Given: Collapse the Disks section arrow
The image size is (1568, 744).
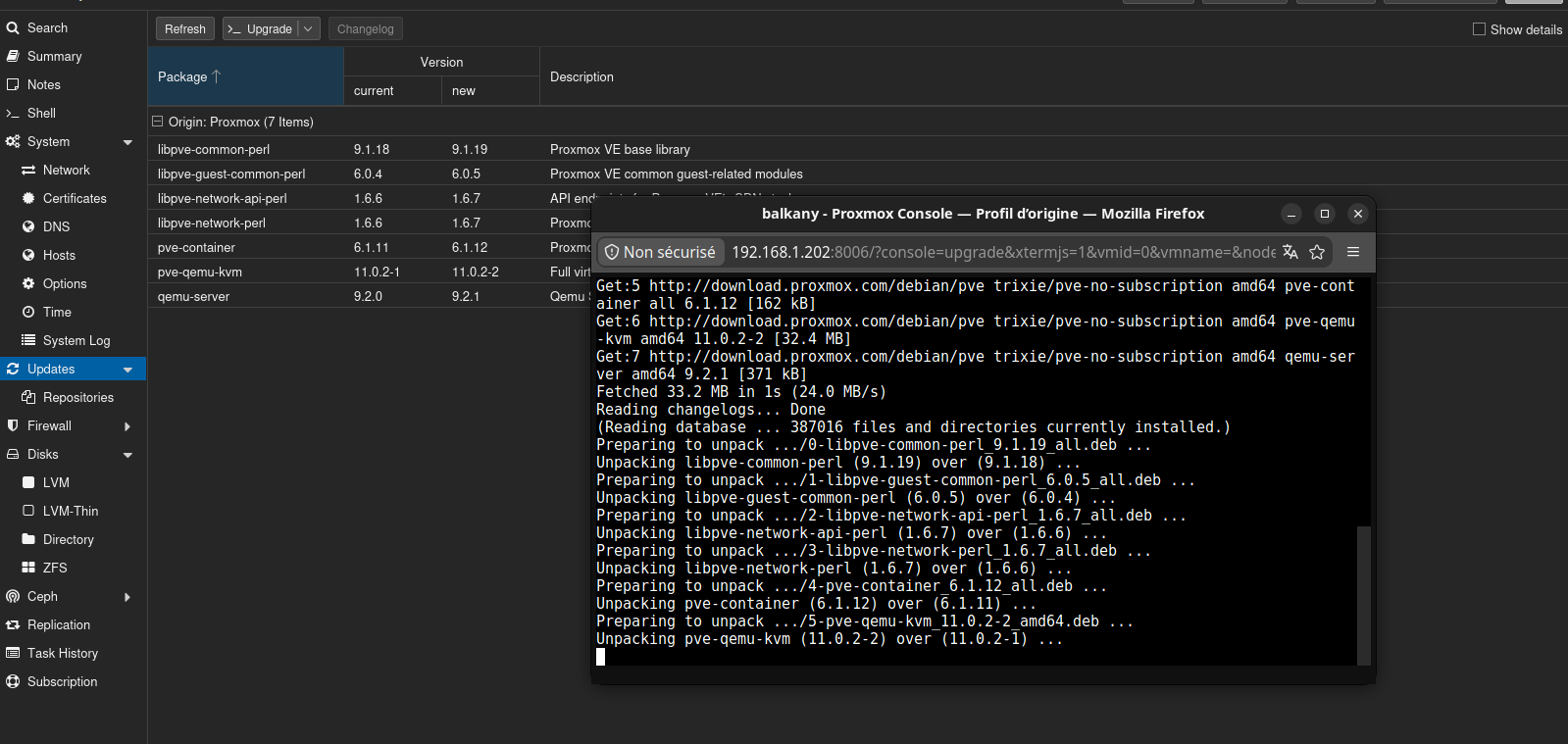Looking at the screenshot, I should pyautogui.click(x=127, y=455).
